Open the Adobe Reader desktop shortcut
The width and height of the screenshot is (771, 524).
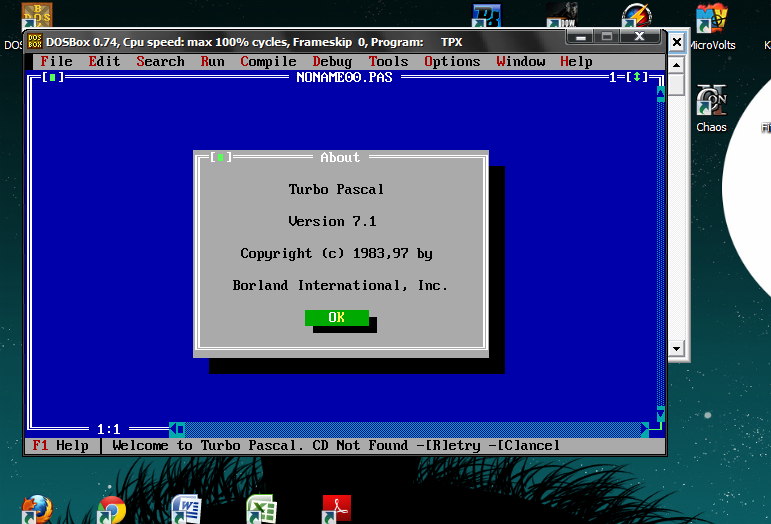pyautogui.click(x=336, y=509)
